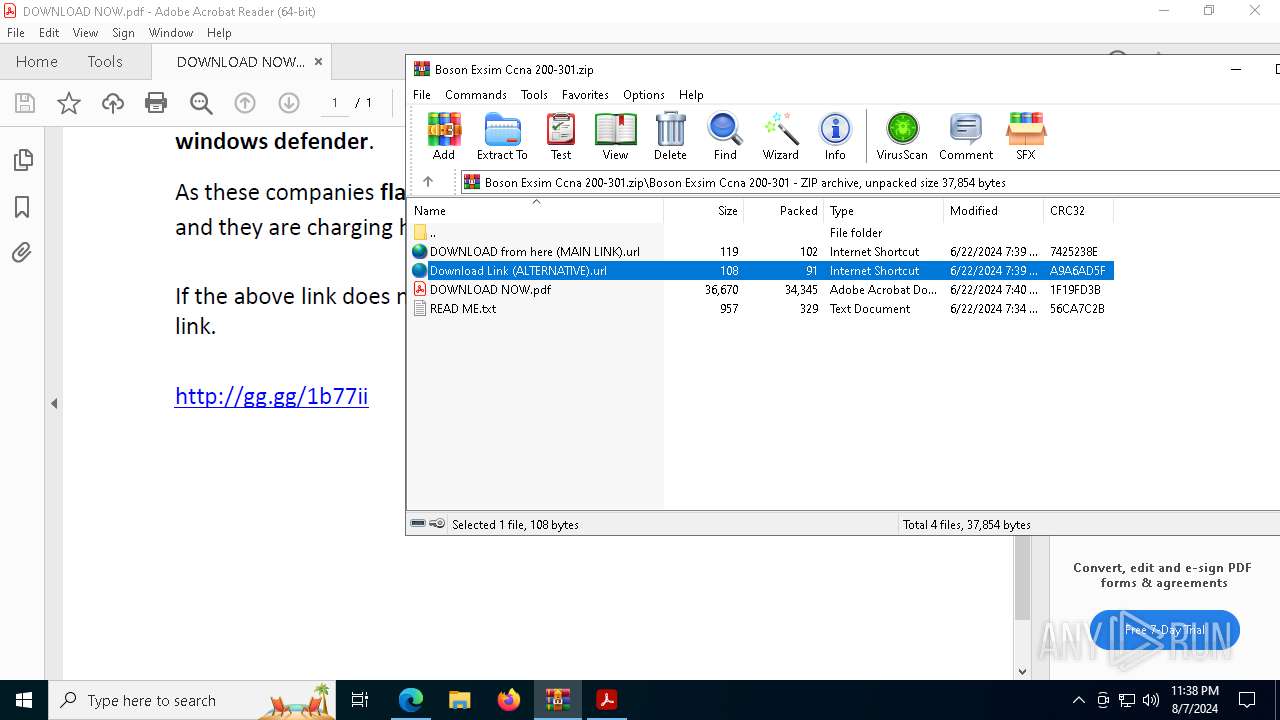This screenshot has width=1280, height=720.
Task: Open WinRAR File menu
Action: tap(422, 94)
